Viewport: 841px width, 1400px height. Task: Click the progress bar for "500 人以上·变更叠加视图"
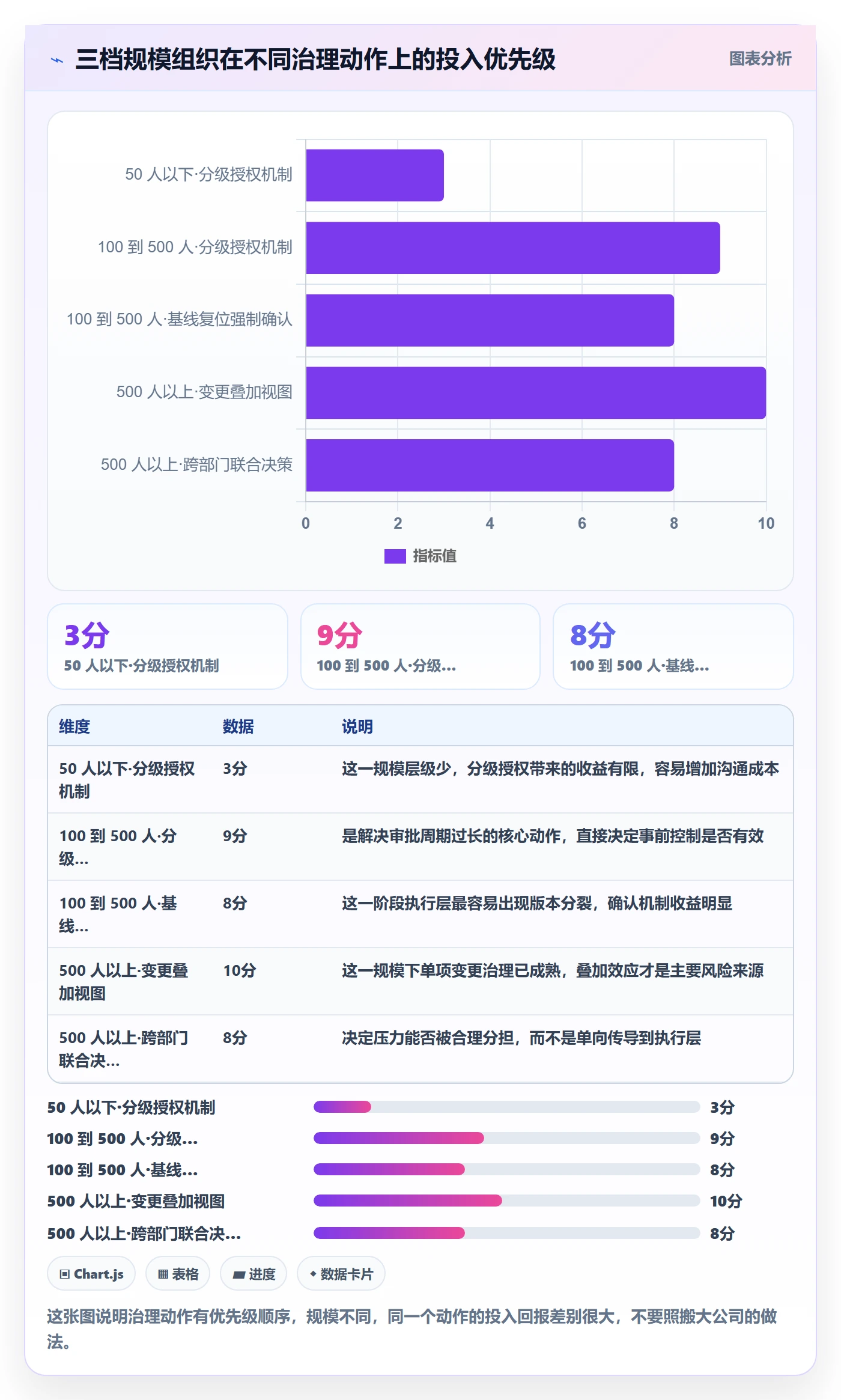coord(507,1201)
